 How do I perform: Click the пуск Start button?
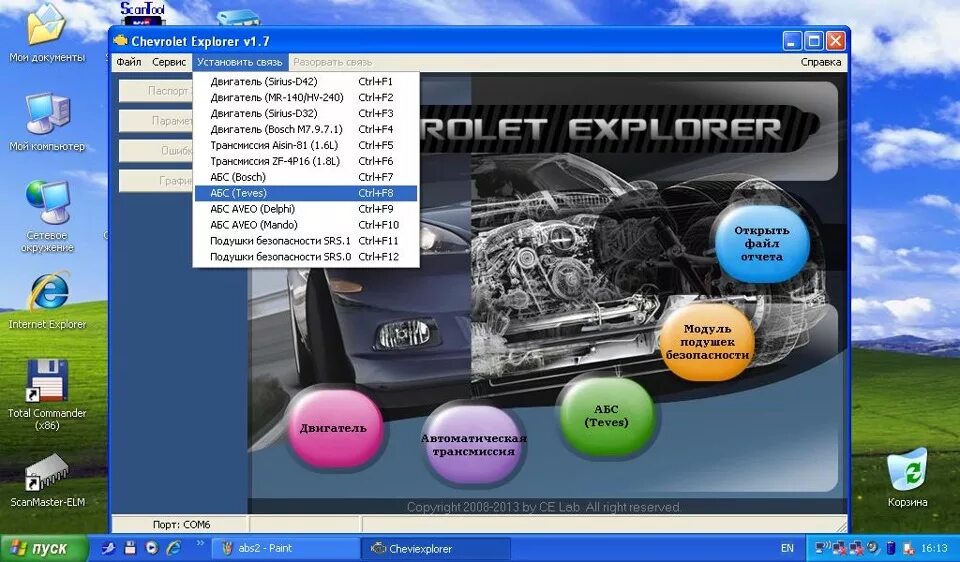pos(44,548)
